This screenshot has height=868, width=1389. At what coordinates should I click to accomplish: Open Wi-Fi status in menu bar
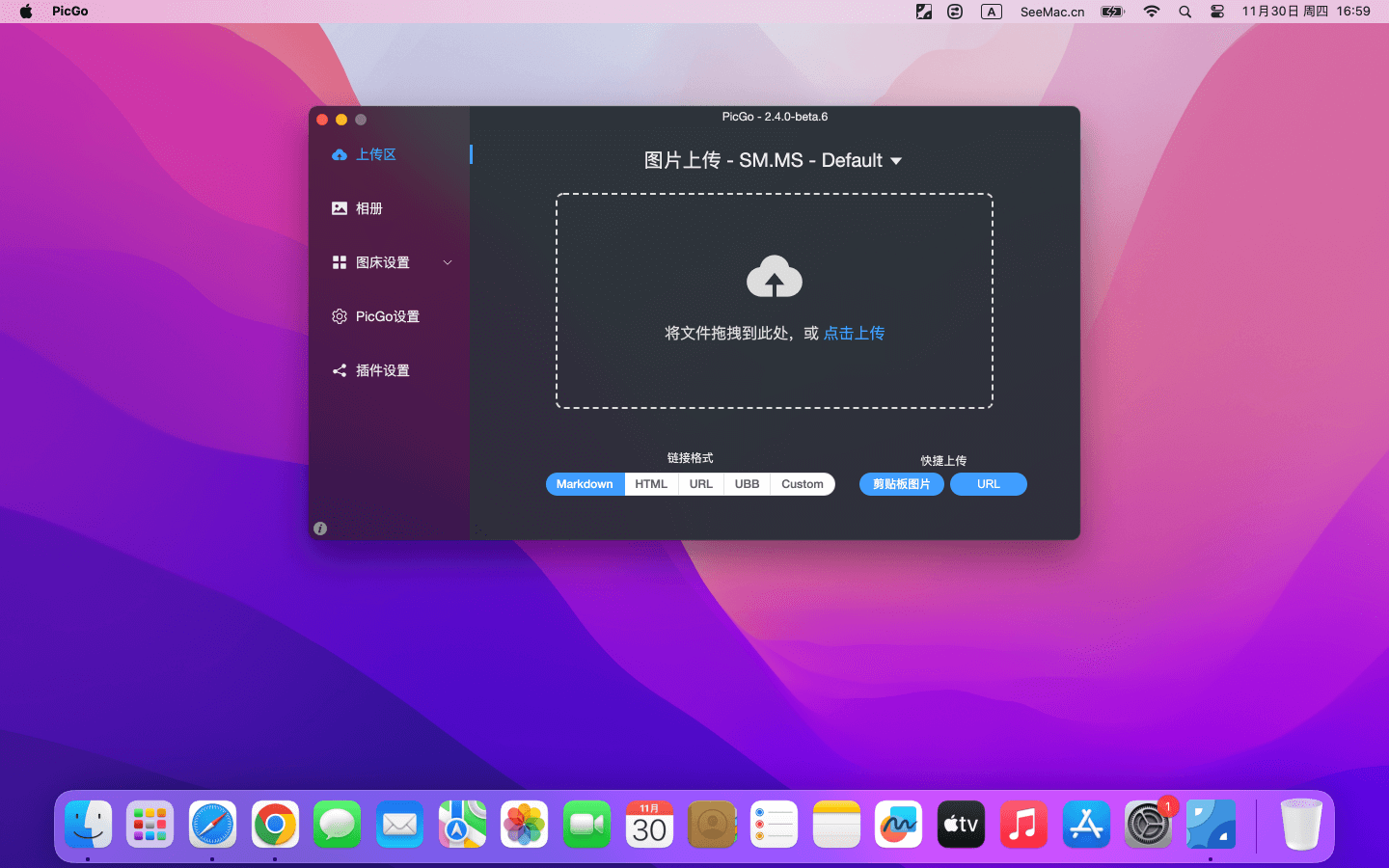1152,12
